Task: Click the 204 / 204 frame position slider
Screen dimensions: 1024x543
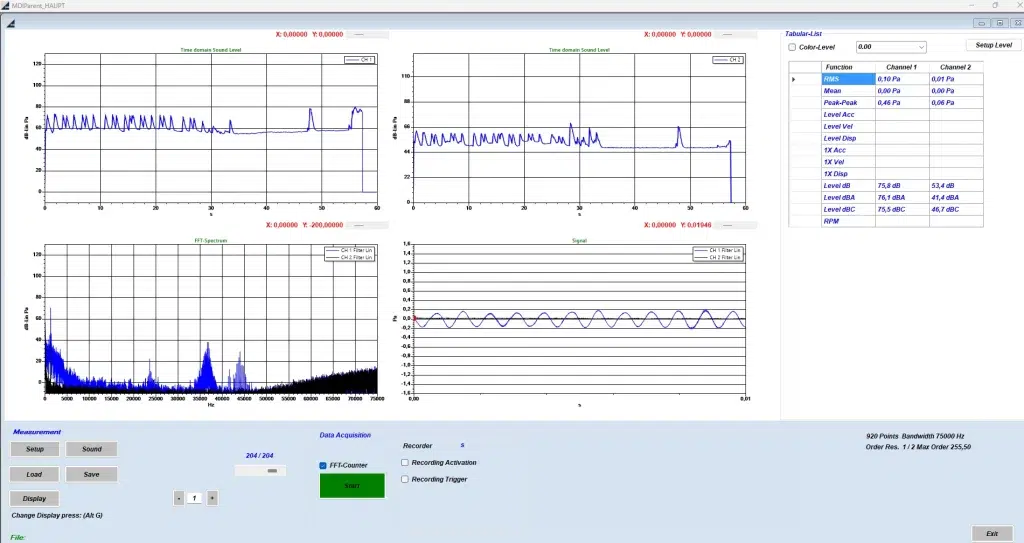Action: point(260,470)
